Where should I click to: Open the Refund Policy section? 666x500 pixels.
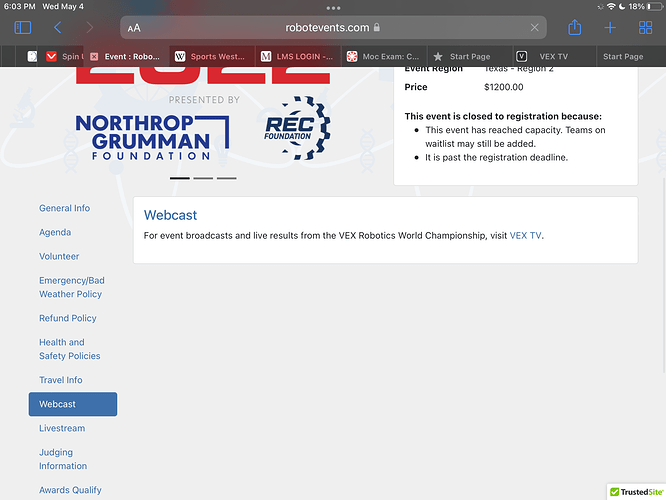point(68,318)
